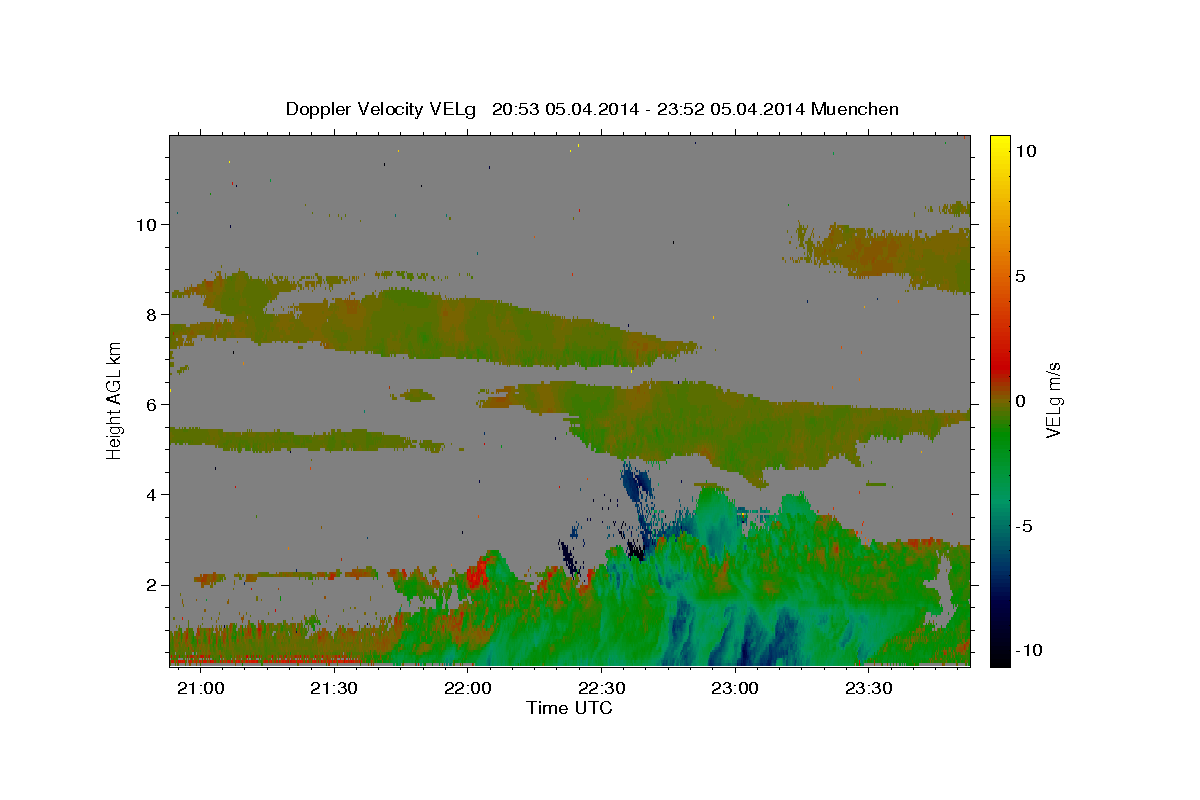
Task: Click the height tick label 8
Action: [x=153, y=315]
